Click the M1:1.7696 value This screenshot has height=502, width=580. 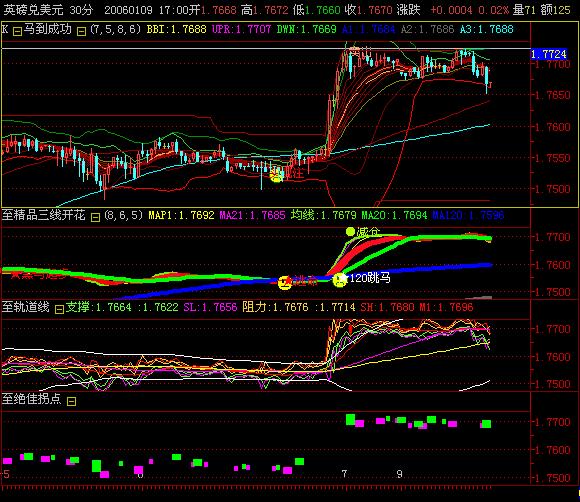(446, 307)
